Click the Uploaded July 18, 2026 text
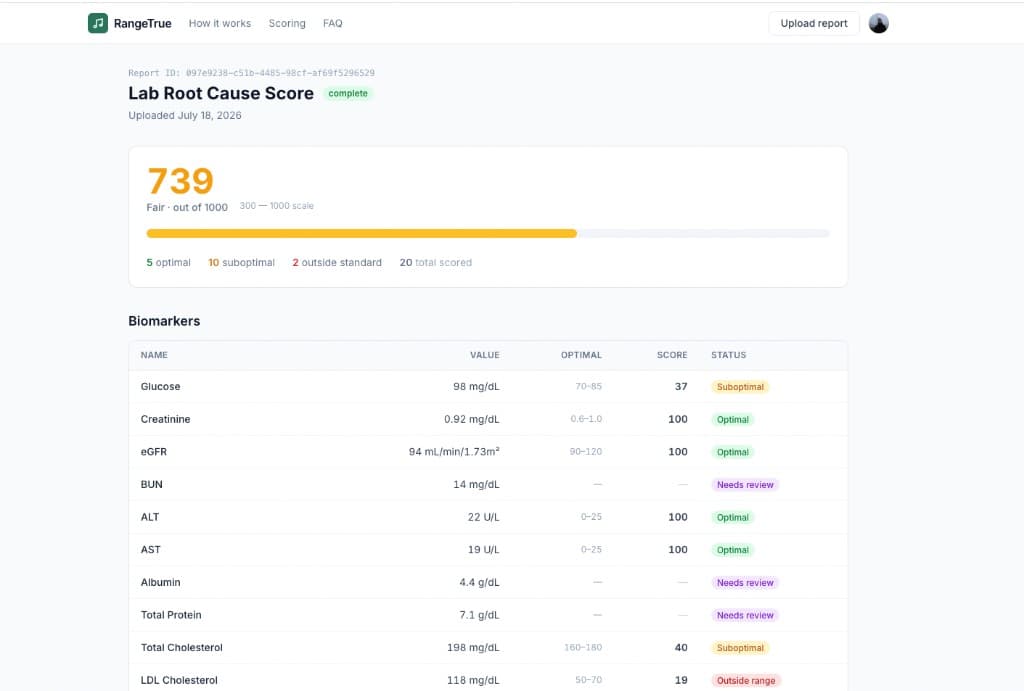Screen dimensions: 1024x691 pos(185,116)
